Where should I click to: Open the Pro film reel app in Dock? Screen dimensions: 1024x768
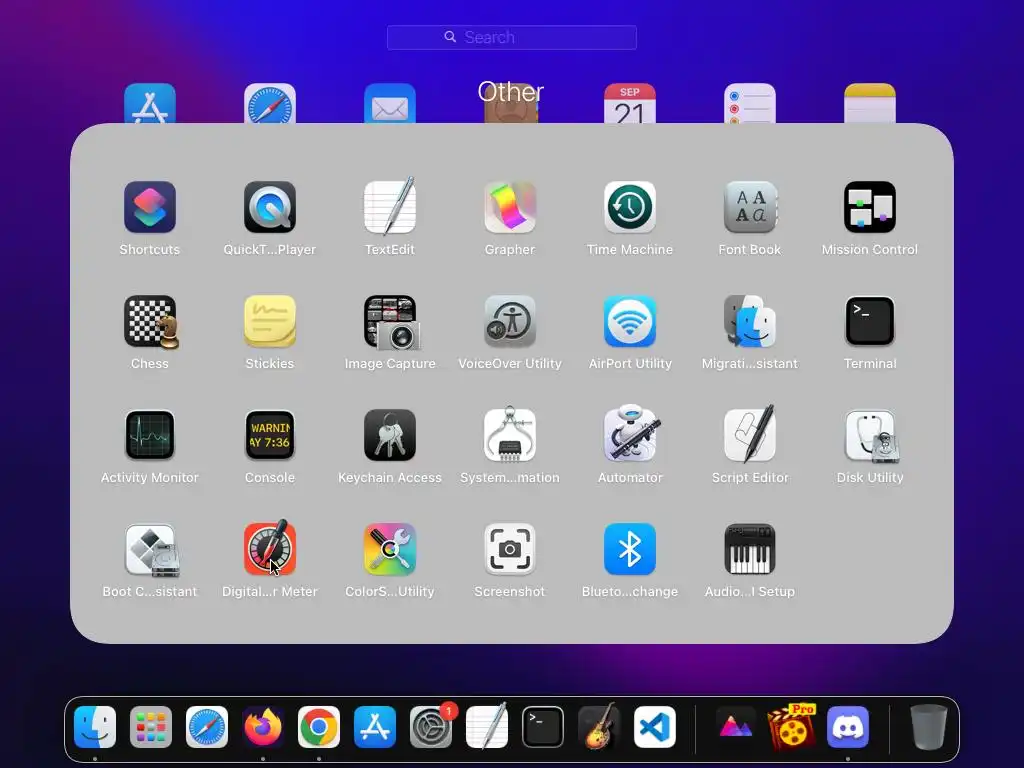pos(792,726)
